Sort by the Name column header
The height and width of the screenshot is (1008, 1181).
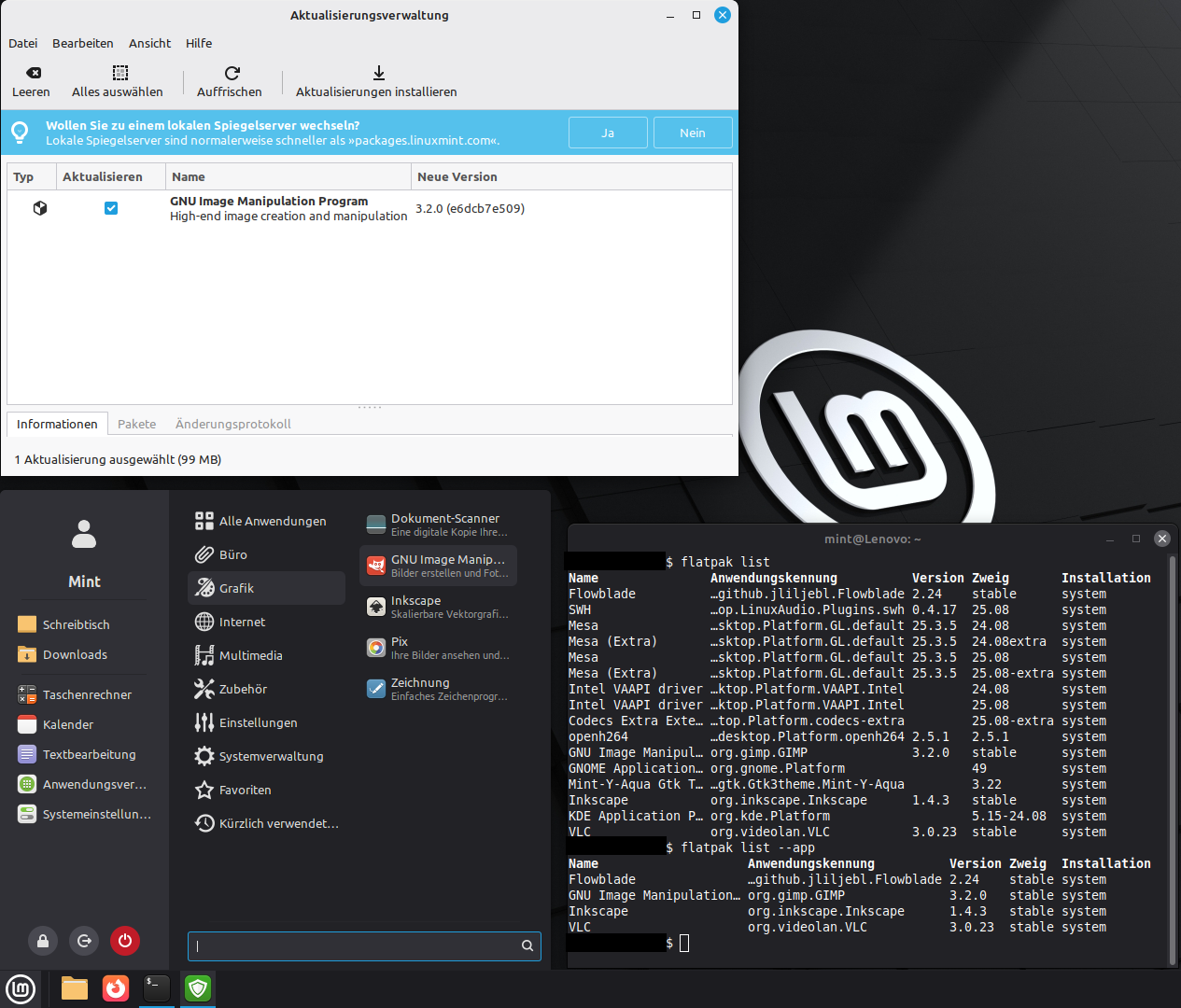288,176
